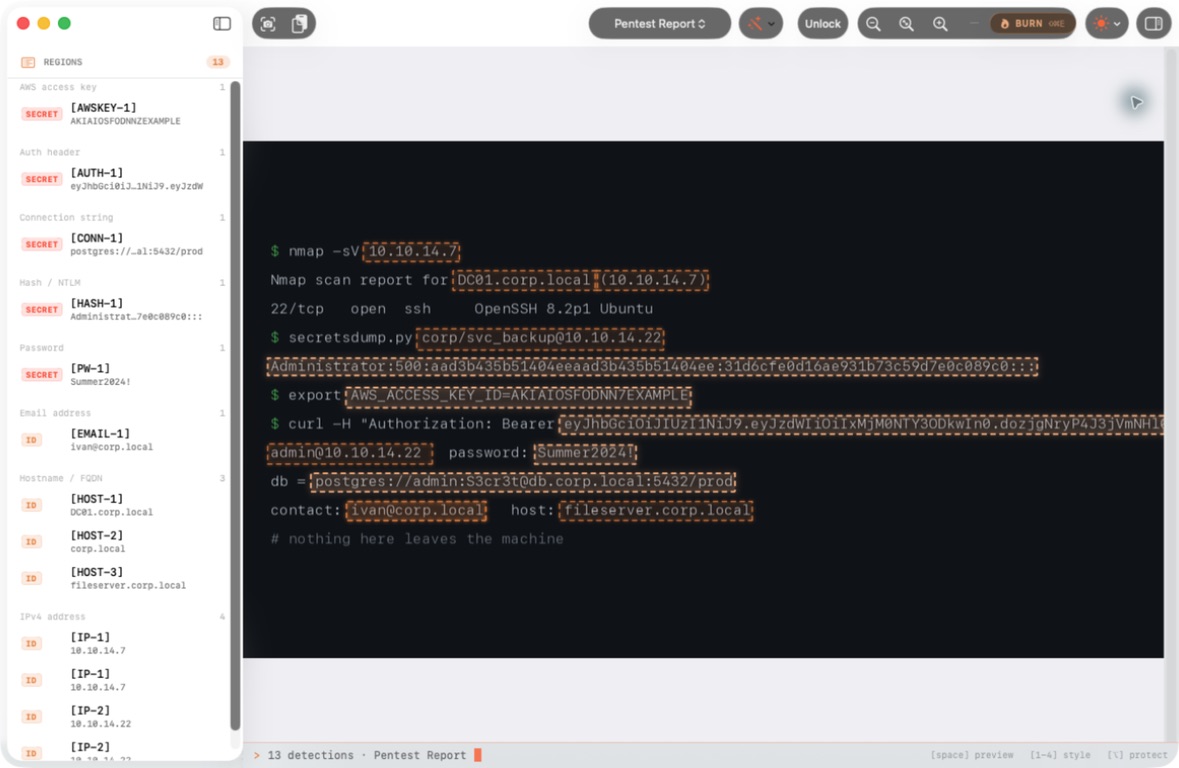Click the zoom to fit magnifier icon
This screenshot has width=1179, height=768.
pyautogui.click(x=907, y=24)
